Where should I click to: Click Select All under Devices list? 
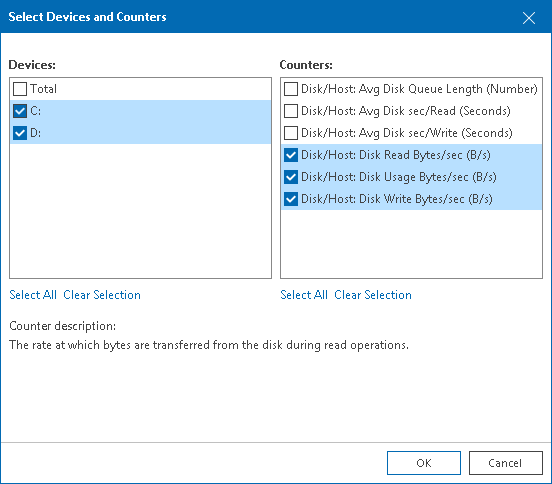pyautogui.click(x=33, y=295)
